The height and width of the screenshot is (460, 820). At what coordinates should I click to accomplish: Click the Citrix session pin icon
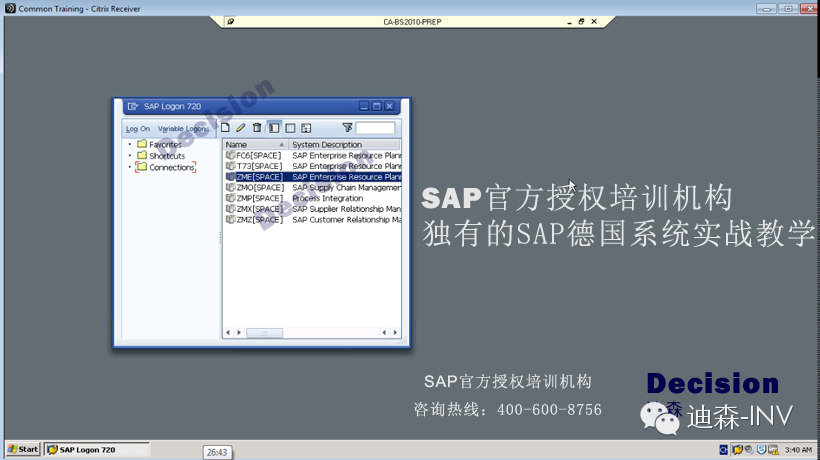(231, 21)
